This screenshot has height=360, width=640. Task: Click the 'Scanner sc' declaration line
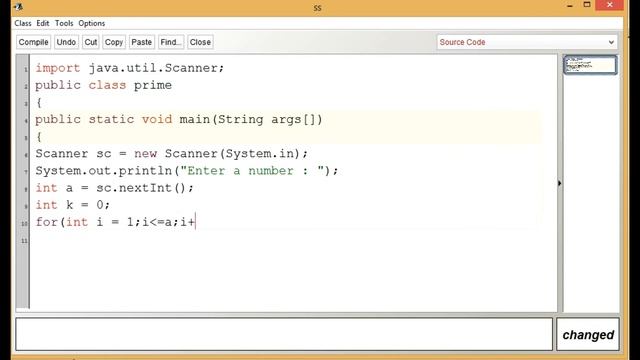click(x=171, y=154)
